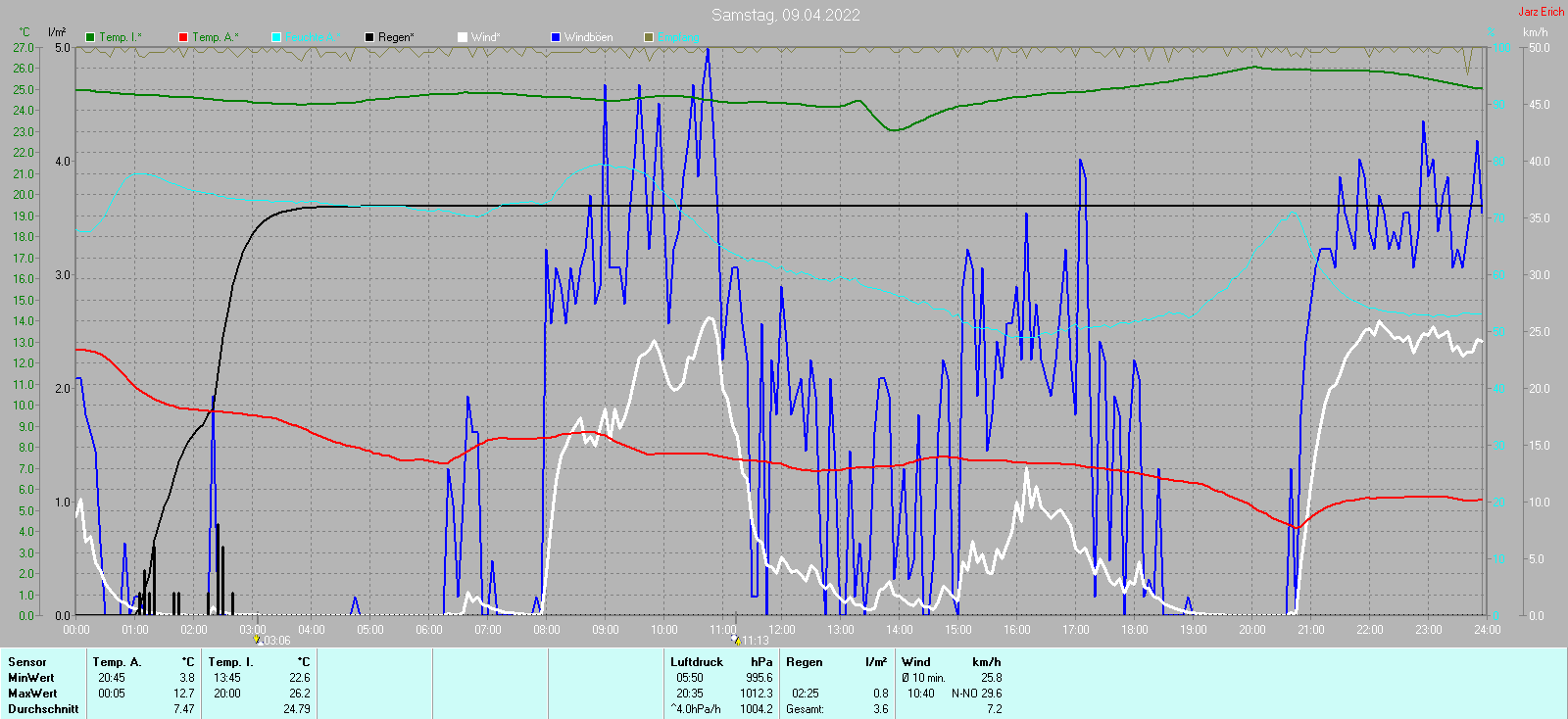Click the Temp. I. minimum value 22.6

pyautogui.click(x=300, y=678)
